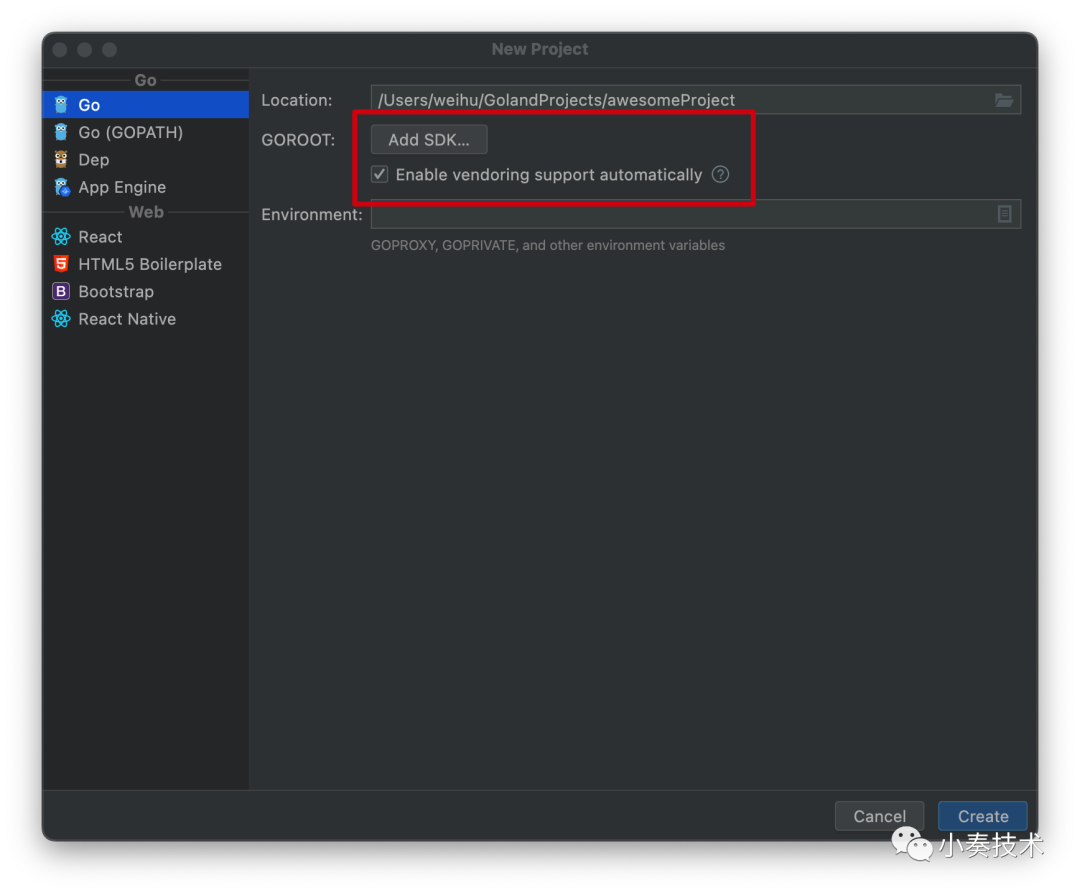The width and height of the screenshot is (1080, 893).
Task: Create the new project
Action: 983,816
